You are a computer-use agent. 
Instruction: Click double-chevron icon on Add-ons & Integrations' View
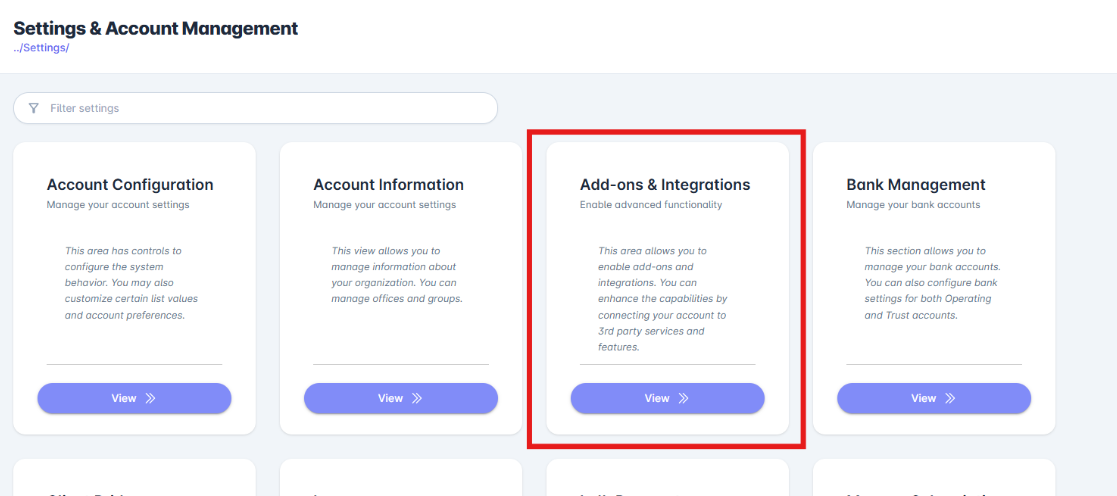point(684,398)
